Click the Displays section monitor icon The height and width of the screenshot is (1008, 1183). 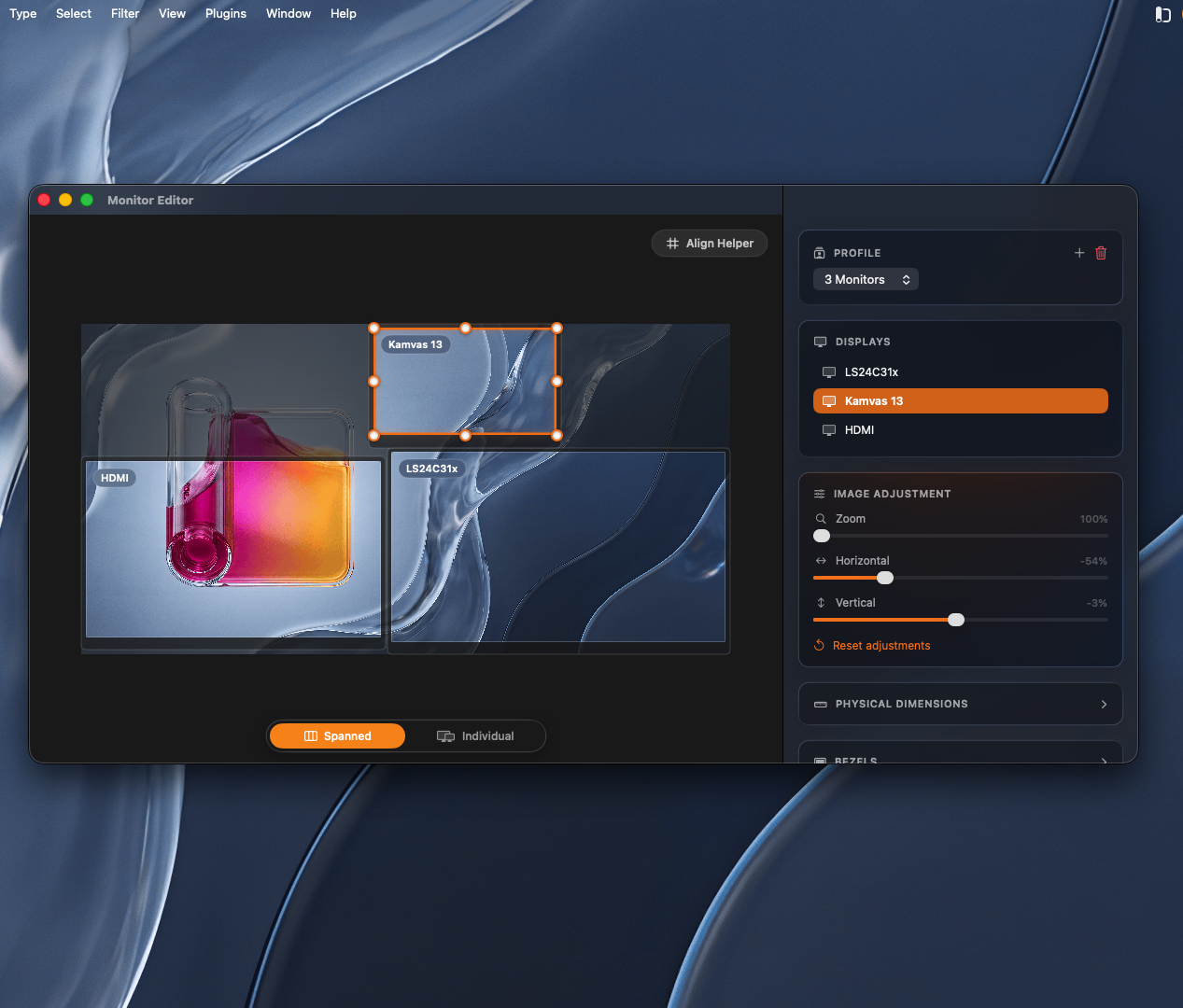[x=820, y=342]
